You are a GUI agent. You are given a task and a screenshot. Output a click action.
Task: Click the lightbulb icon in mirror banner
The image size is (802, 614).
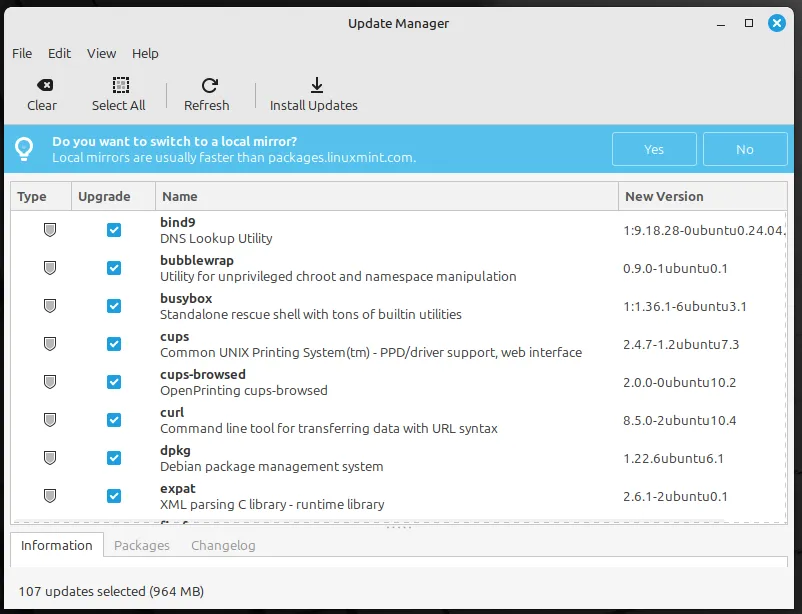(x=24, y=149)
